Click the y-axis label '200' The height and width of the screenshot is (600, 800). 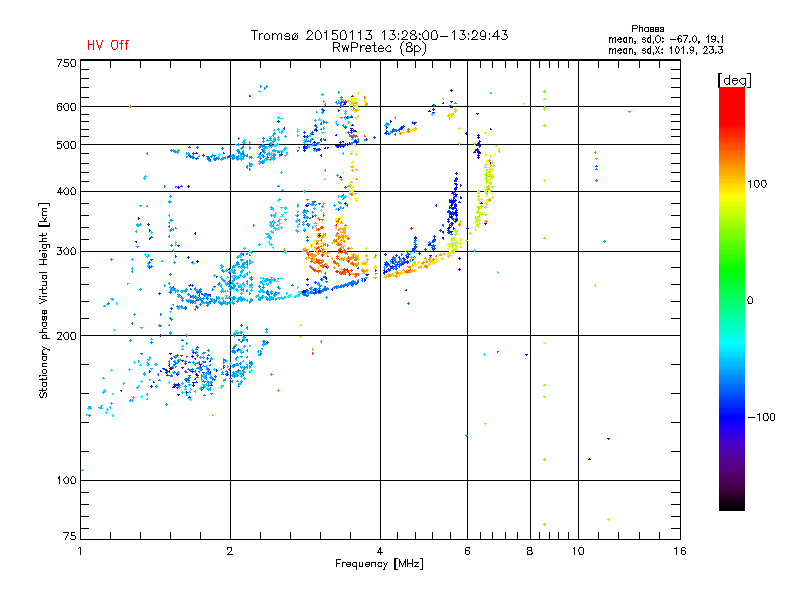(66, 336)
